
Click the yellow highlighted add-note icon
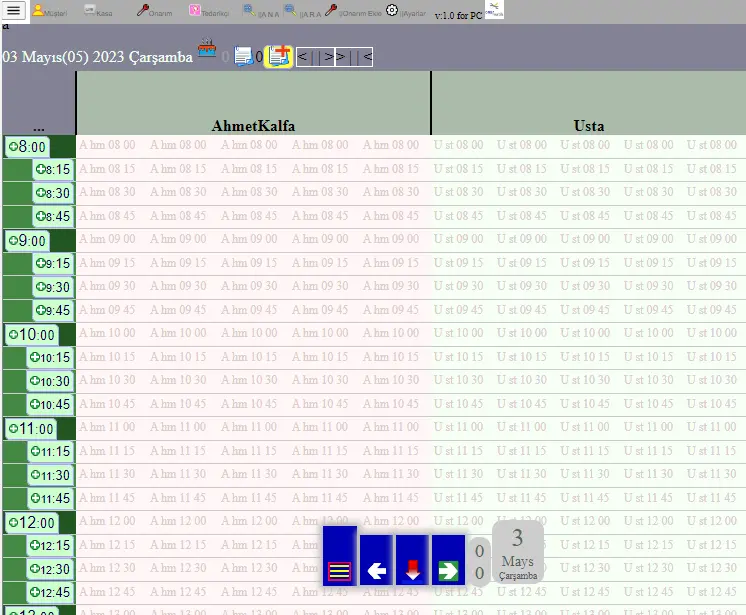point(279,56)
